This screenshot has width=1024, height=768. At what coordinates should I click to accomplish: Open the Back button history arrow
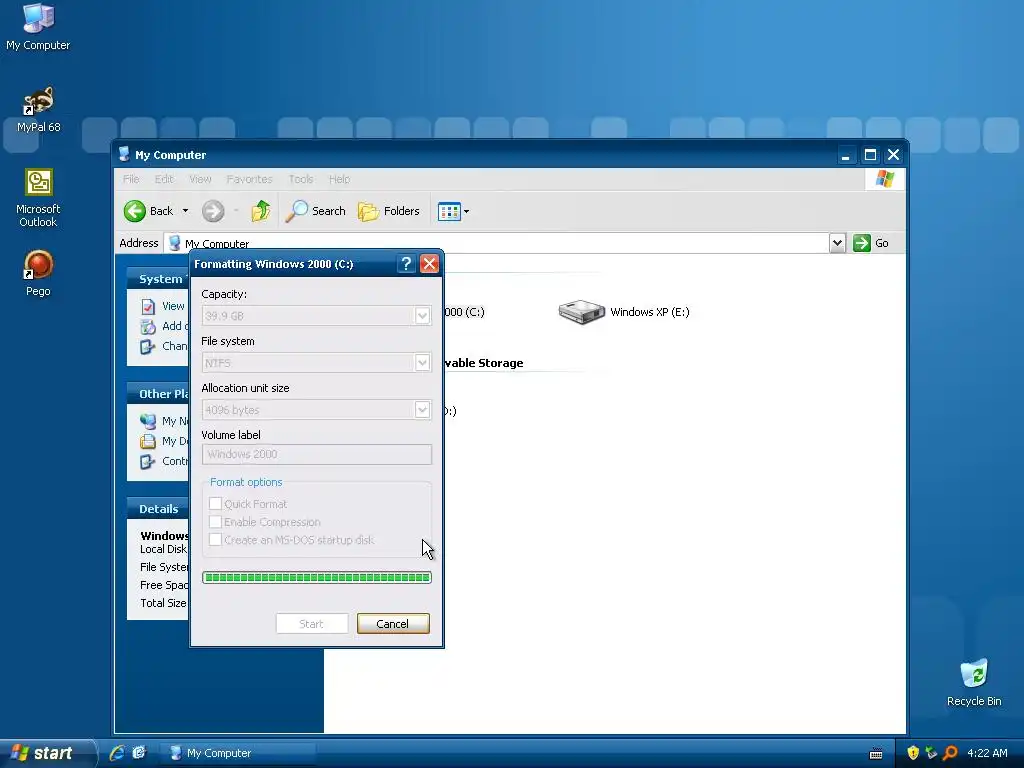click(185, 211)
